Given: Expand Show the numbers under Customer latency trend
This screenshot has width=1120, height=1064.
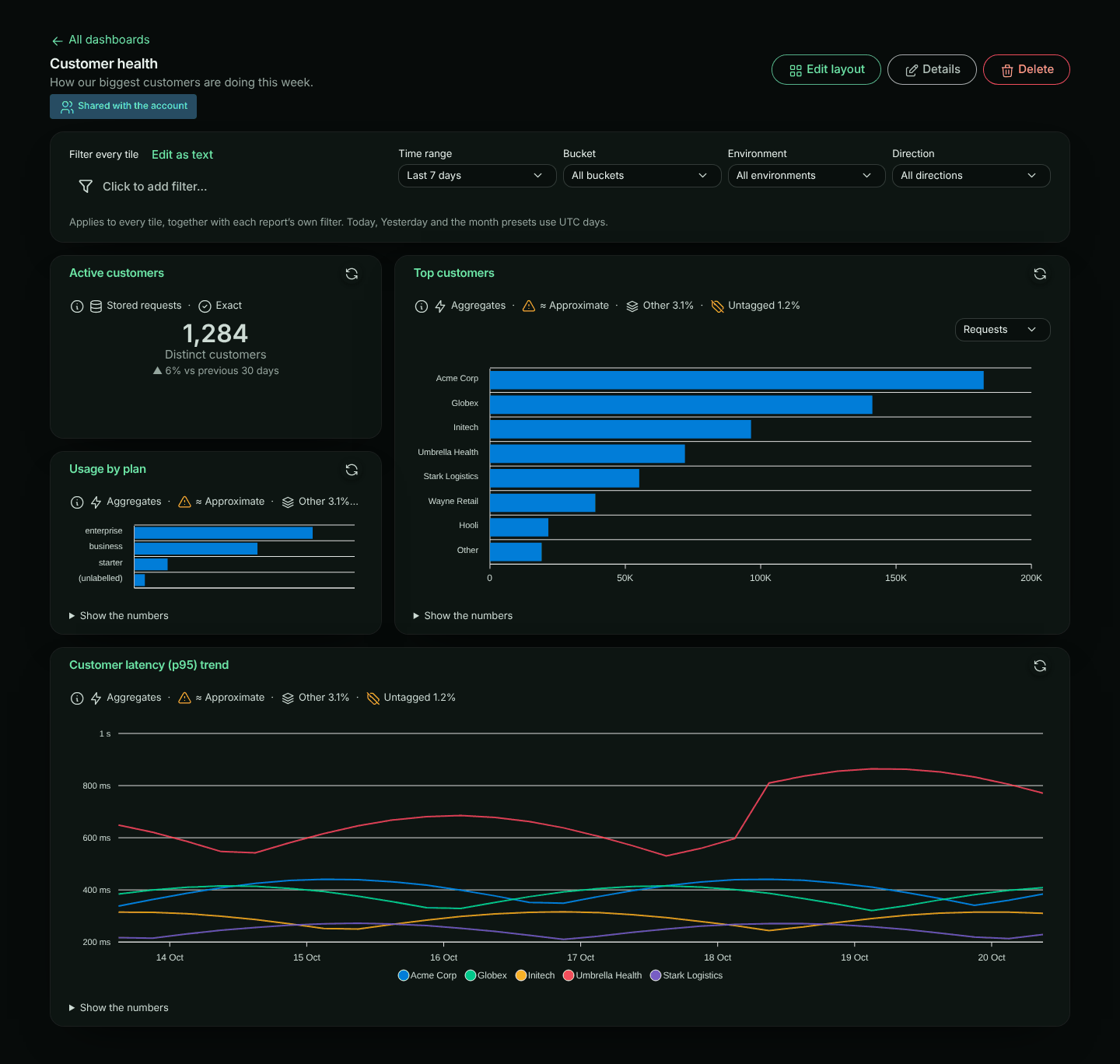Looking at the screenshot, I should tap(118, 1008).
